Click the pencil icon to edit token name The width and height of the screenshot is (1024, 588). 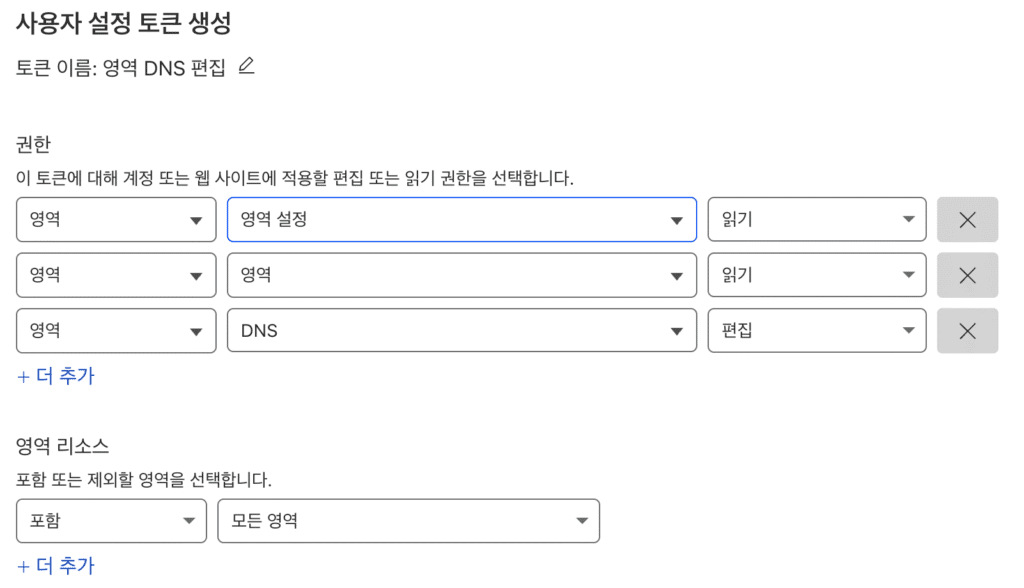[x=247, y=67]
